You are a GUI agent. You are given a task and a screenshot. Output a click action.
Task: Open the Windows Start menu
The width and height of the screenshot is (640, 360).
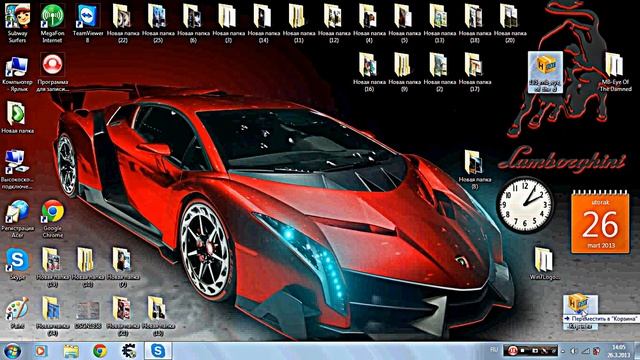(12, 351)
